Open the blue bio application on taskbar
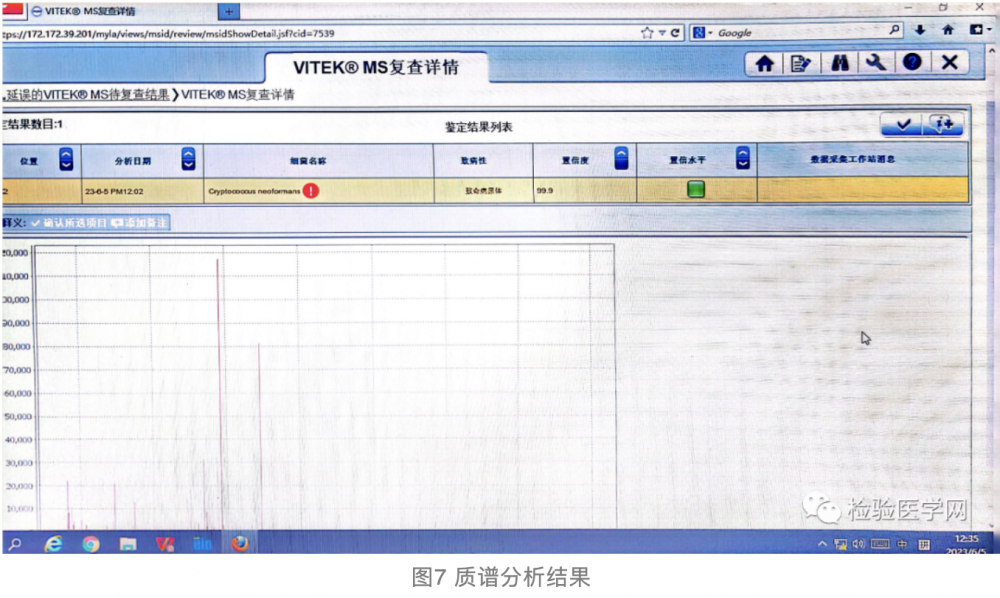Viewport: 1000px width, 598px height. pyautogui.click(x=202, y=544)
